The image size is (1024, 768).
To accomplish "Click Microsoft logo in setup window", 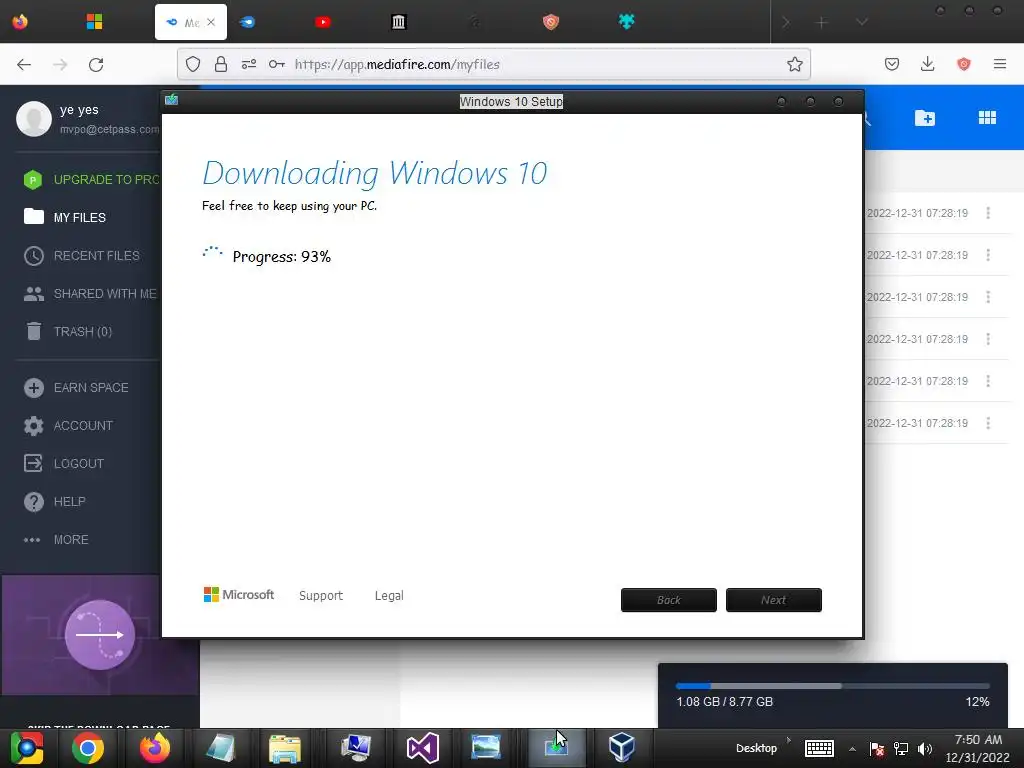I will (x=239, y=595).
